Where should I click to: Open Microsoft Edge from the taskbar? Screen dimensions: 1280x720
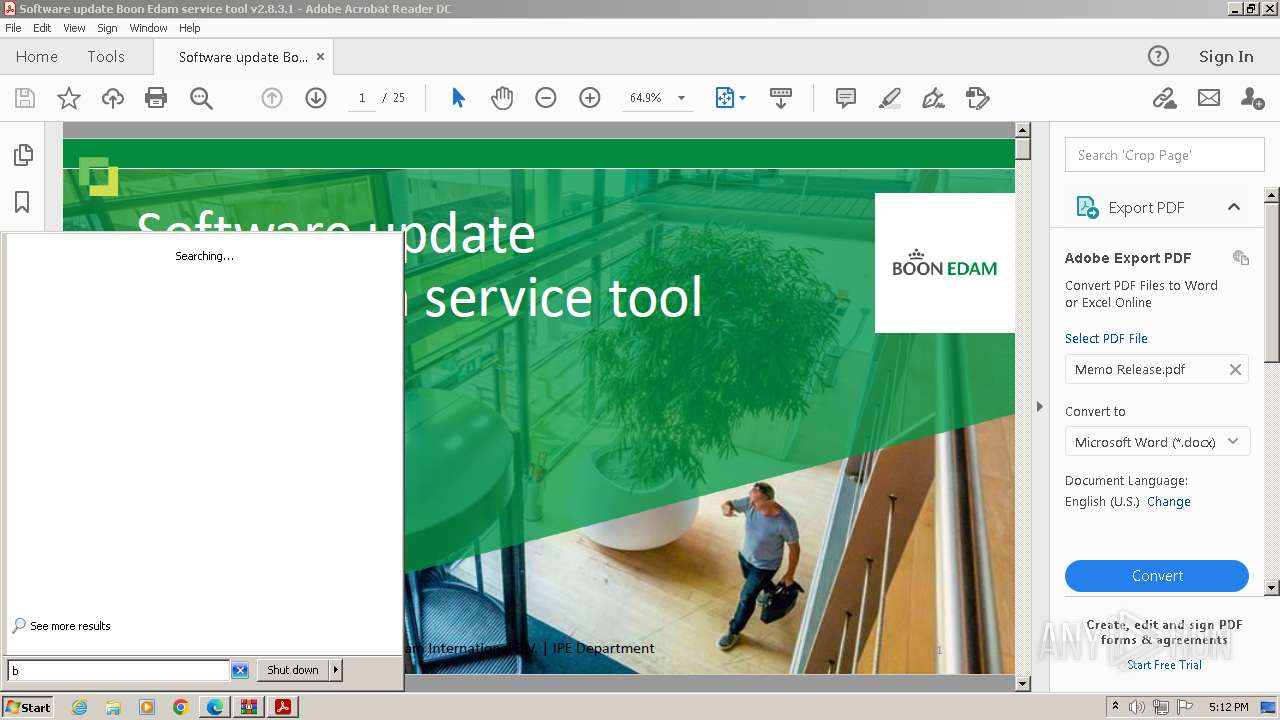(x=215, y=707)
